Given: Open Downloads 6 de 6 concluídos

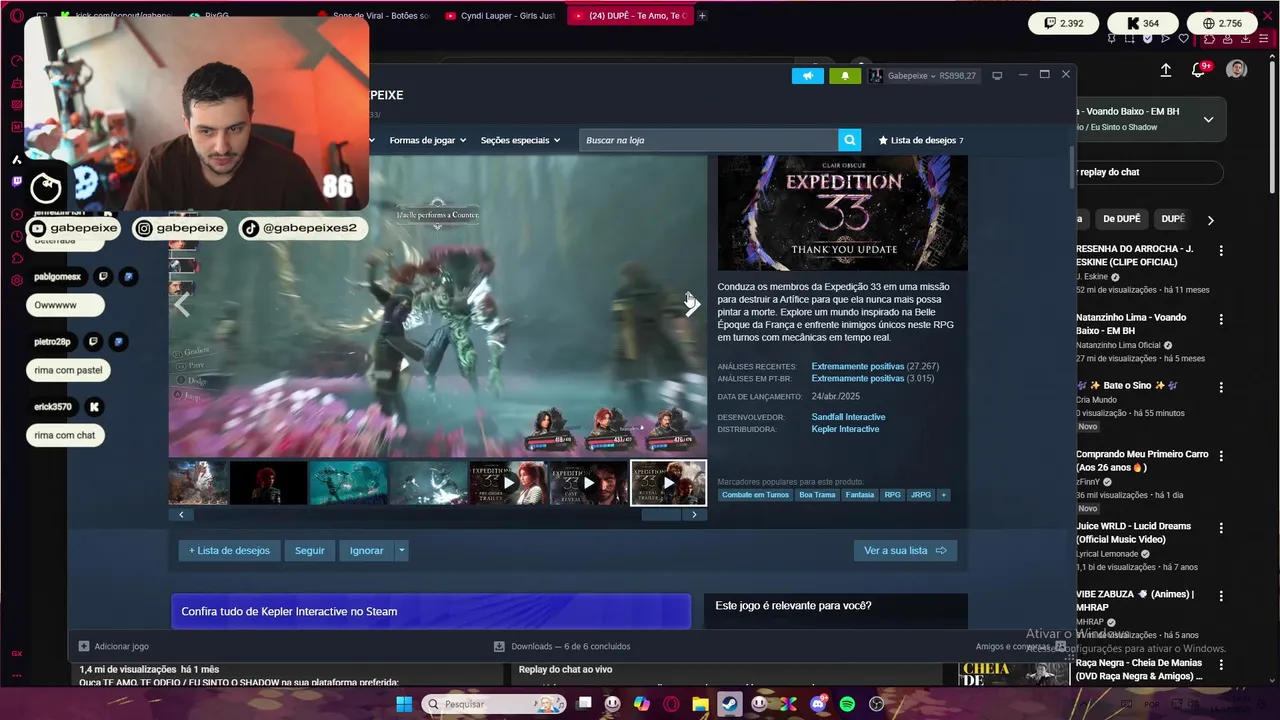Looking at the screenshot, I should point(562,647).
